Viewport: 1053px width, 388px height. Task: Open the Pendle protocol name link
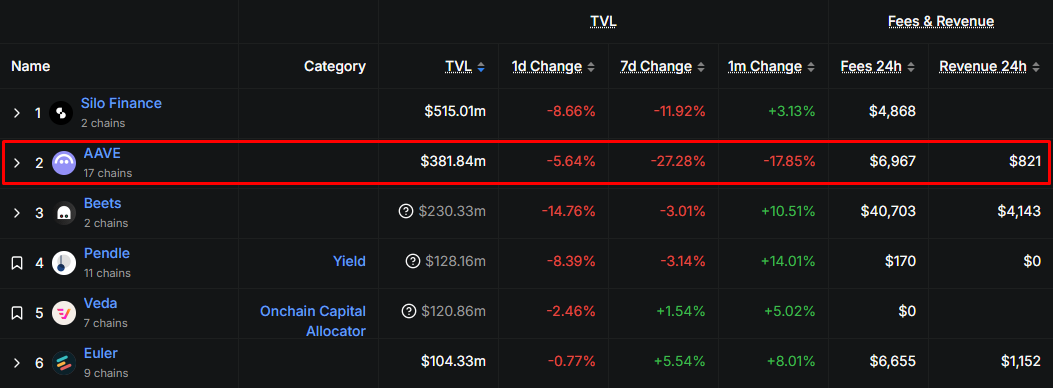(107, 254)
